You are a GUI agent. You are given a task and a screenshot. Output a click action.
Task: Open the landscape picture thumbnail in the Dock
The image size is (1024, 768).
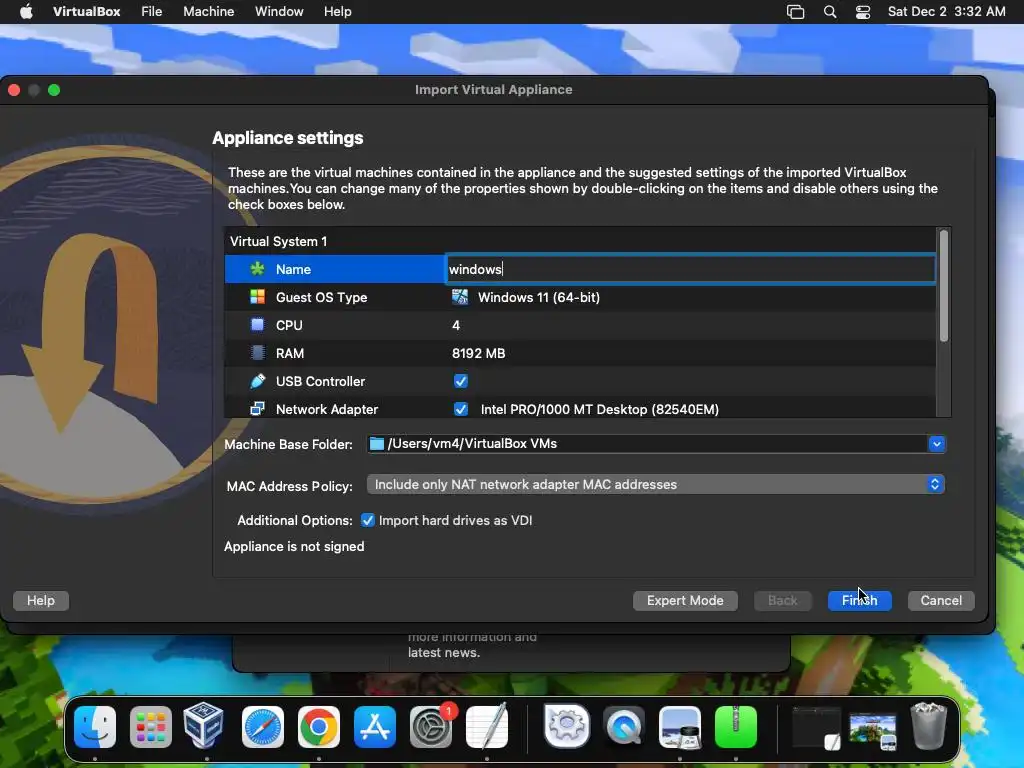872,731
